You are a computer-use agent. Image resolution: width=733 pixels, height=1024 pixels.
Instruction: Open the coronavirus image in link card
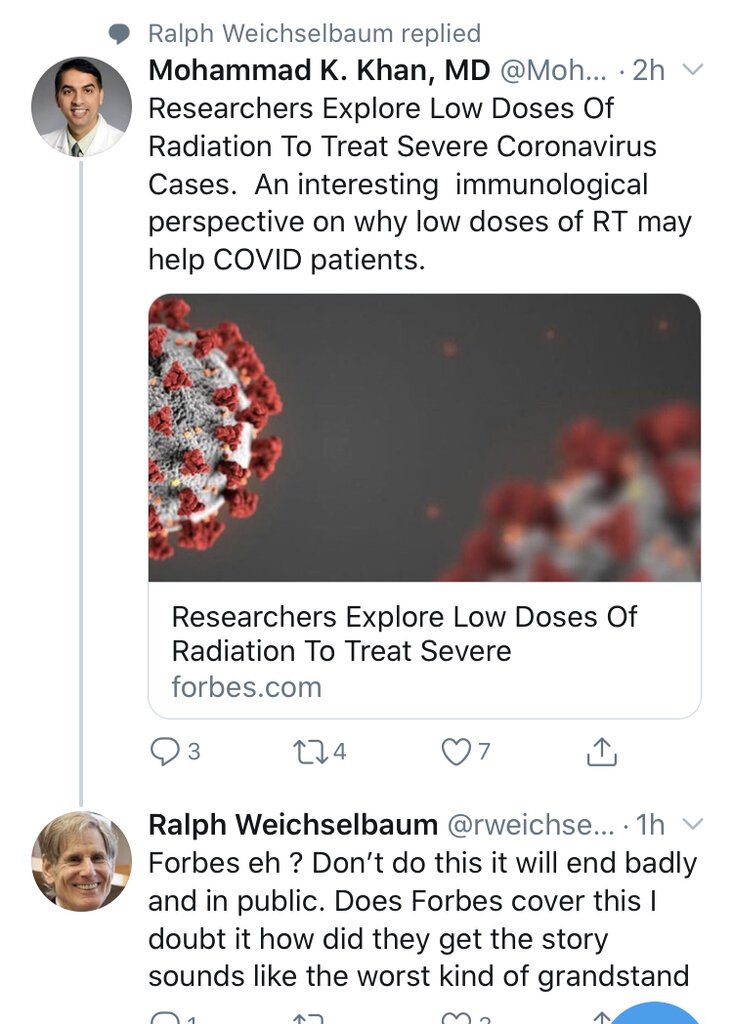424,438
